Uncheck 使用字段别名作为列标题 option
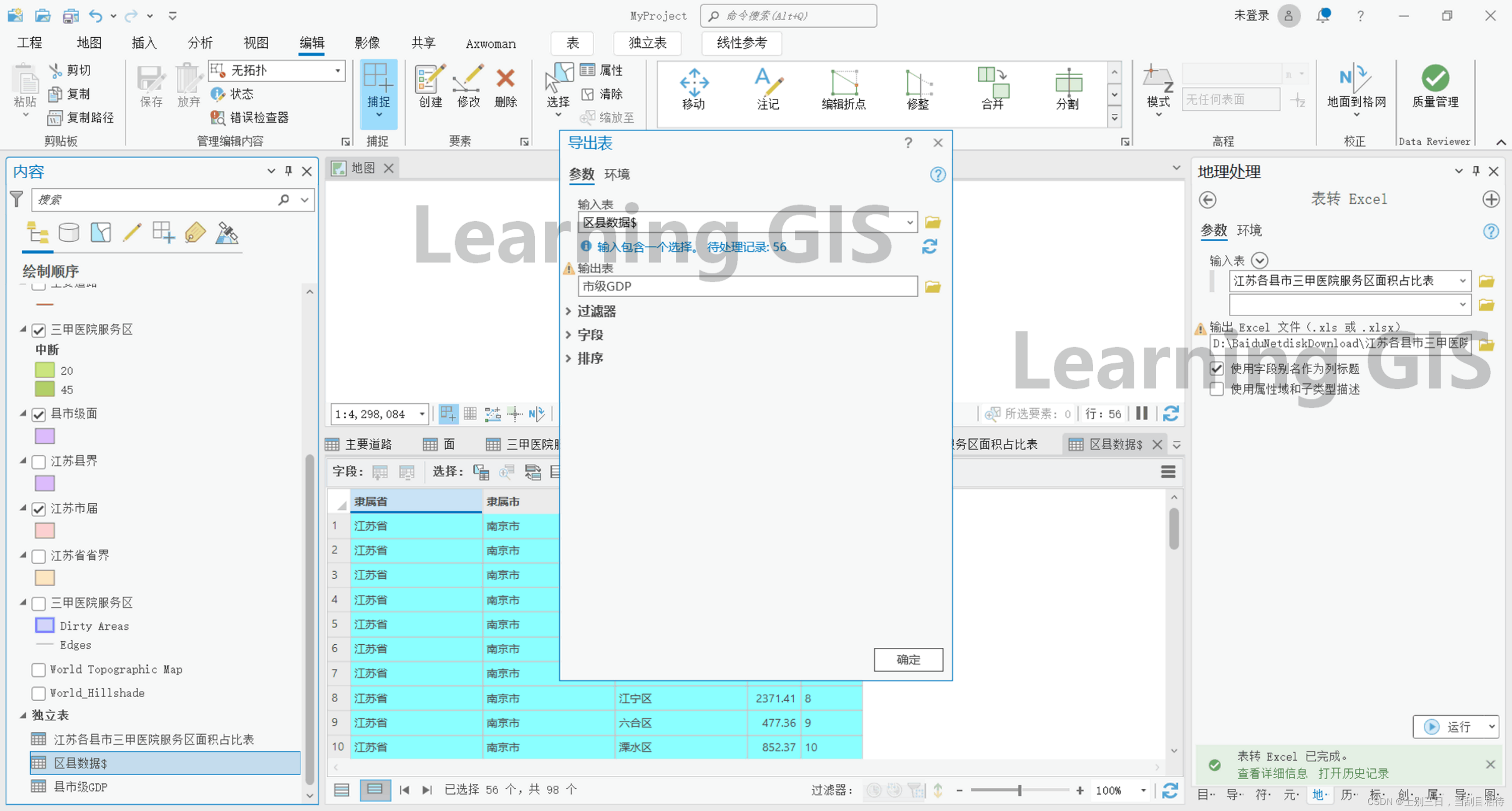Viewport: 1512px width, 811px height. click(1217, 369)
